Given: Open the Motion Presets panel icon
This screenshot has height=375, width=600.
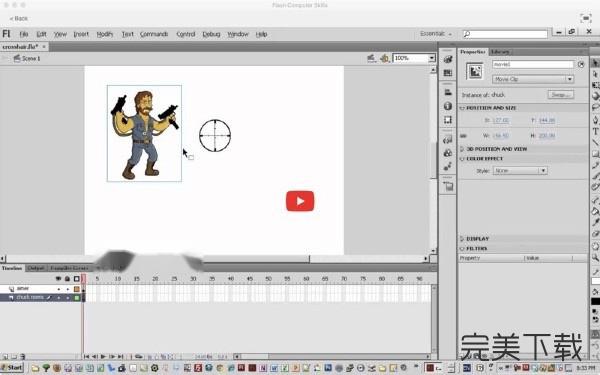Looking at the screenshot, I should pyautogui.click(x=448, y=166).
